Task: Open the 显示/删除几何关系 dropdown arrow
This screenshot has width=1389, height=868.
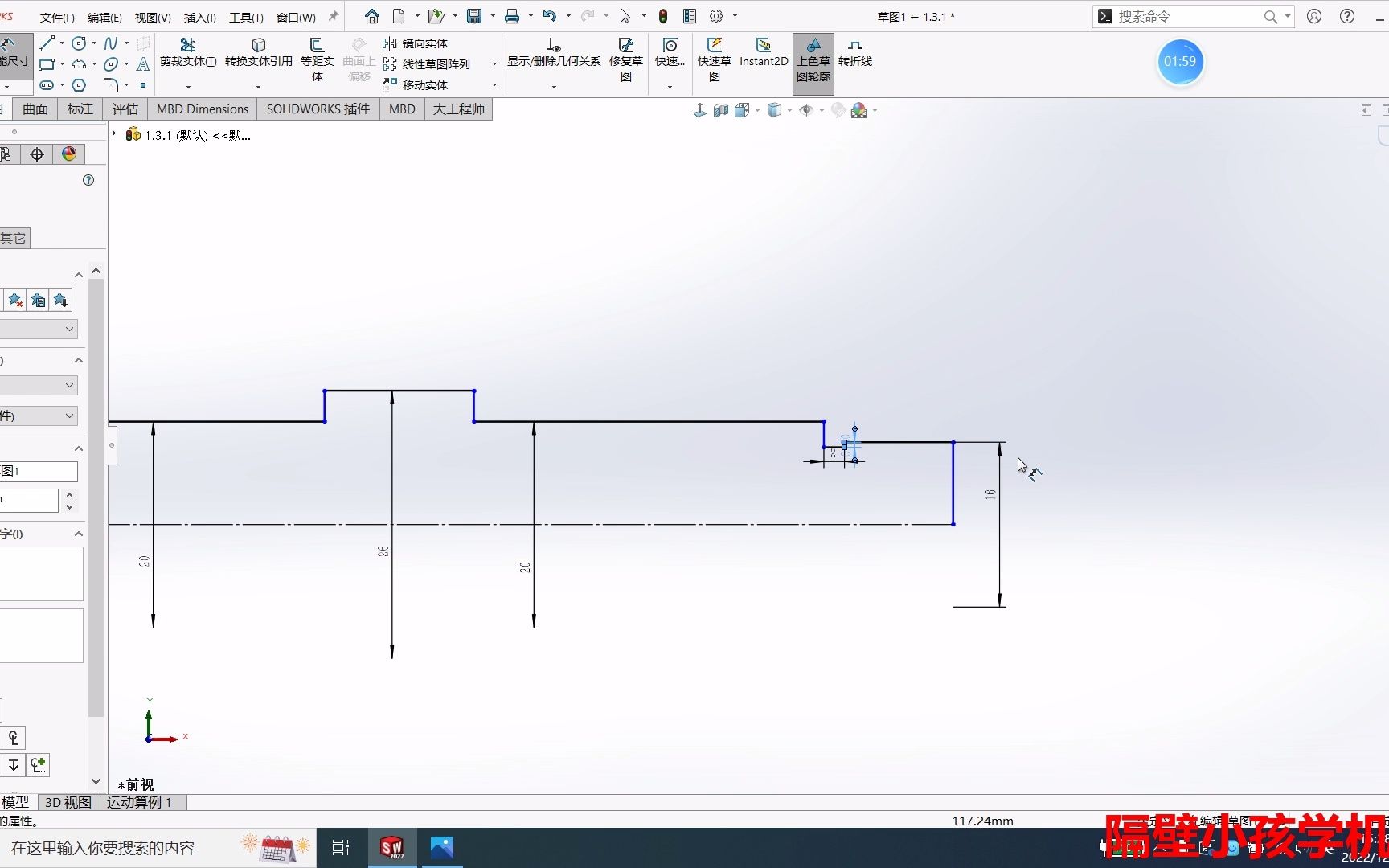Action: click(x=554, y=87)
